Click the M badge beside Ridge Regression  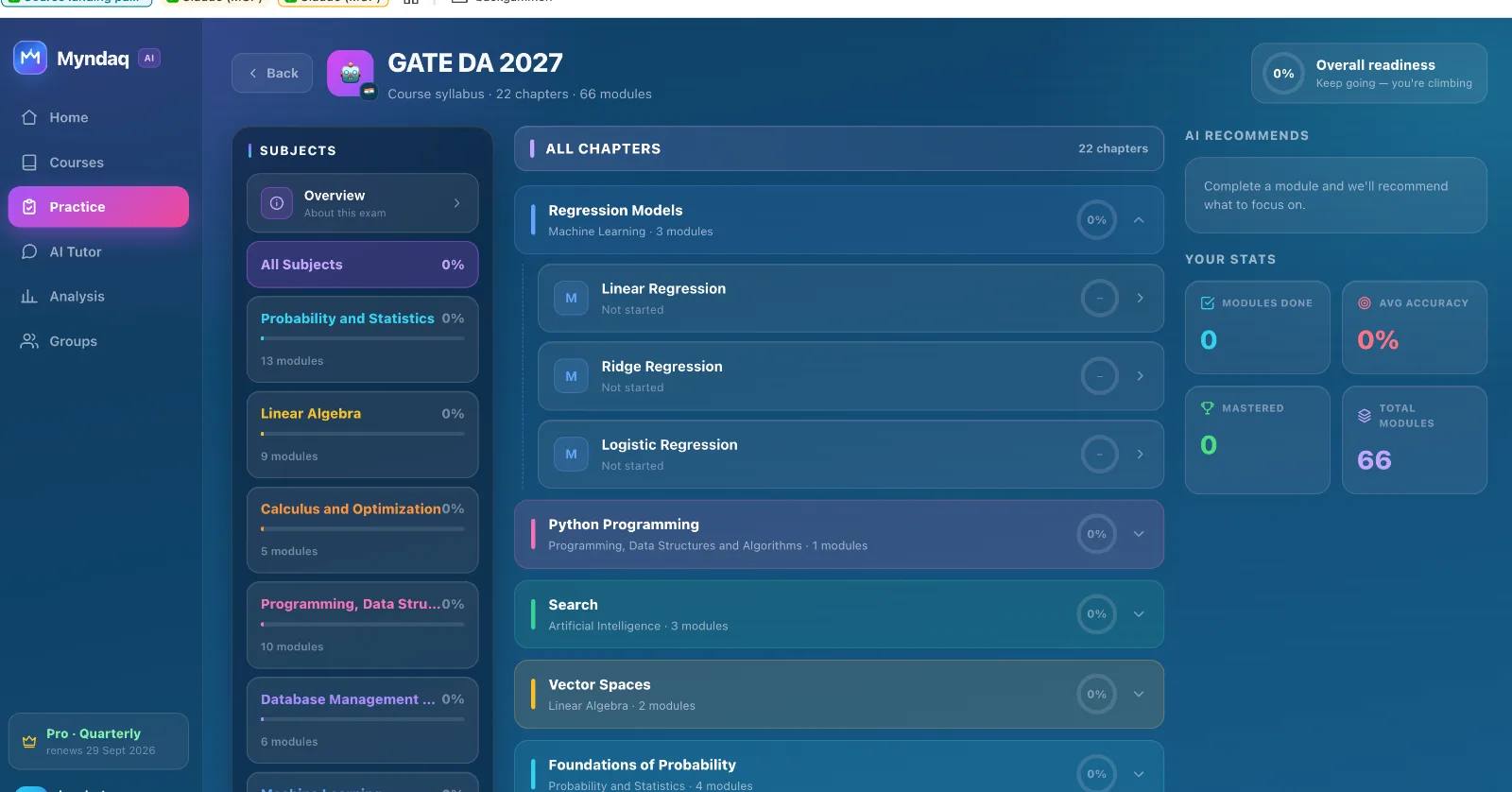[571, 376]
